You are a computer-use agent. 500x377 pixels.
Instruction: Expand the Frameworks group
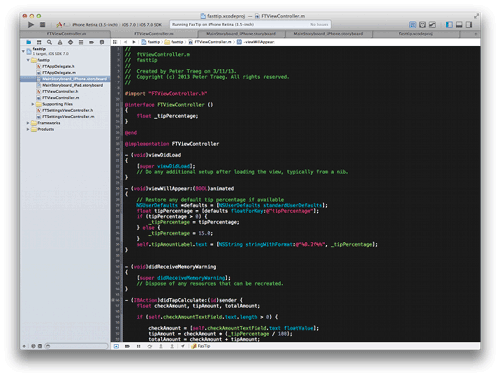tap(28, 123)
